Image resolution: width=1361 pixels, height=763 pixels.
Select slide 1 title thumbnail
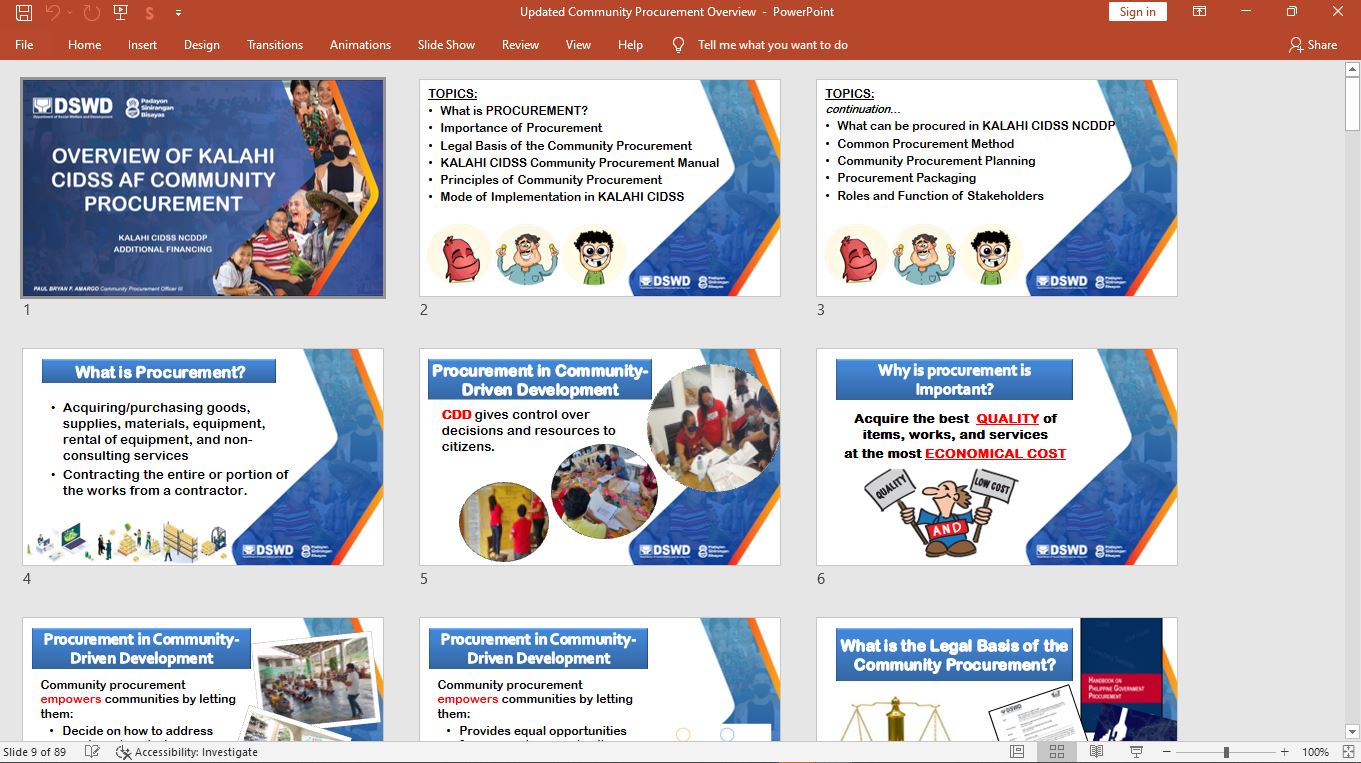[x=203, y=188]
